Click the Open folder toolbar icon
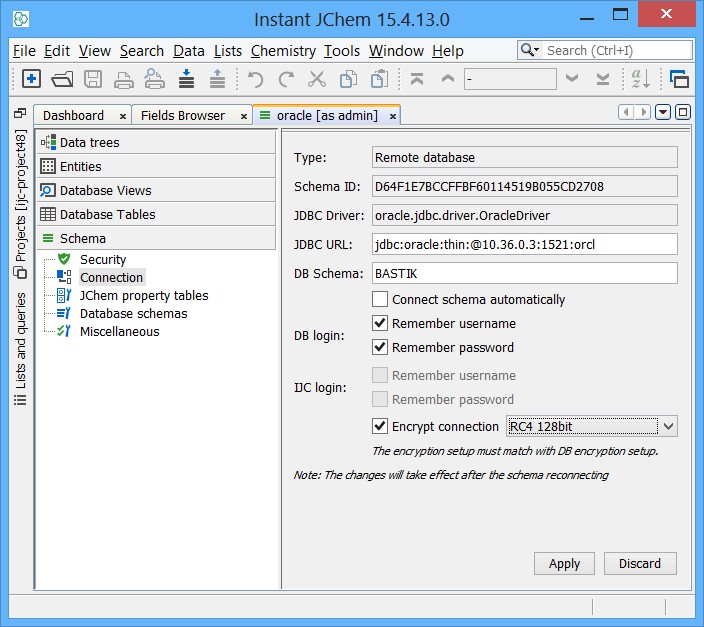This screenshot has height=627, width=704. tap(62, 79)
